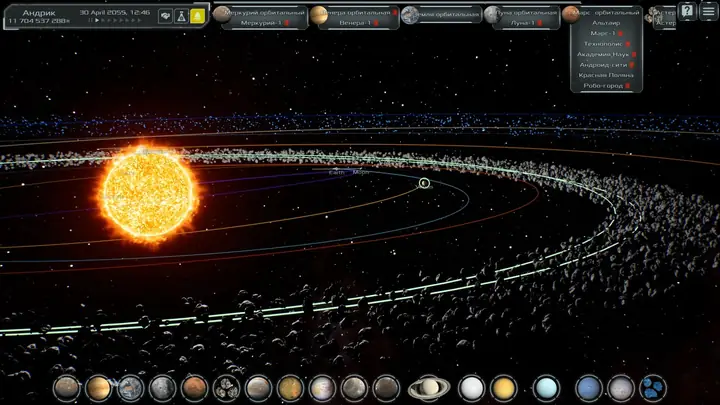
Task: Open the hamburger main menu
Action: [x=708, y=11]
